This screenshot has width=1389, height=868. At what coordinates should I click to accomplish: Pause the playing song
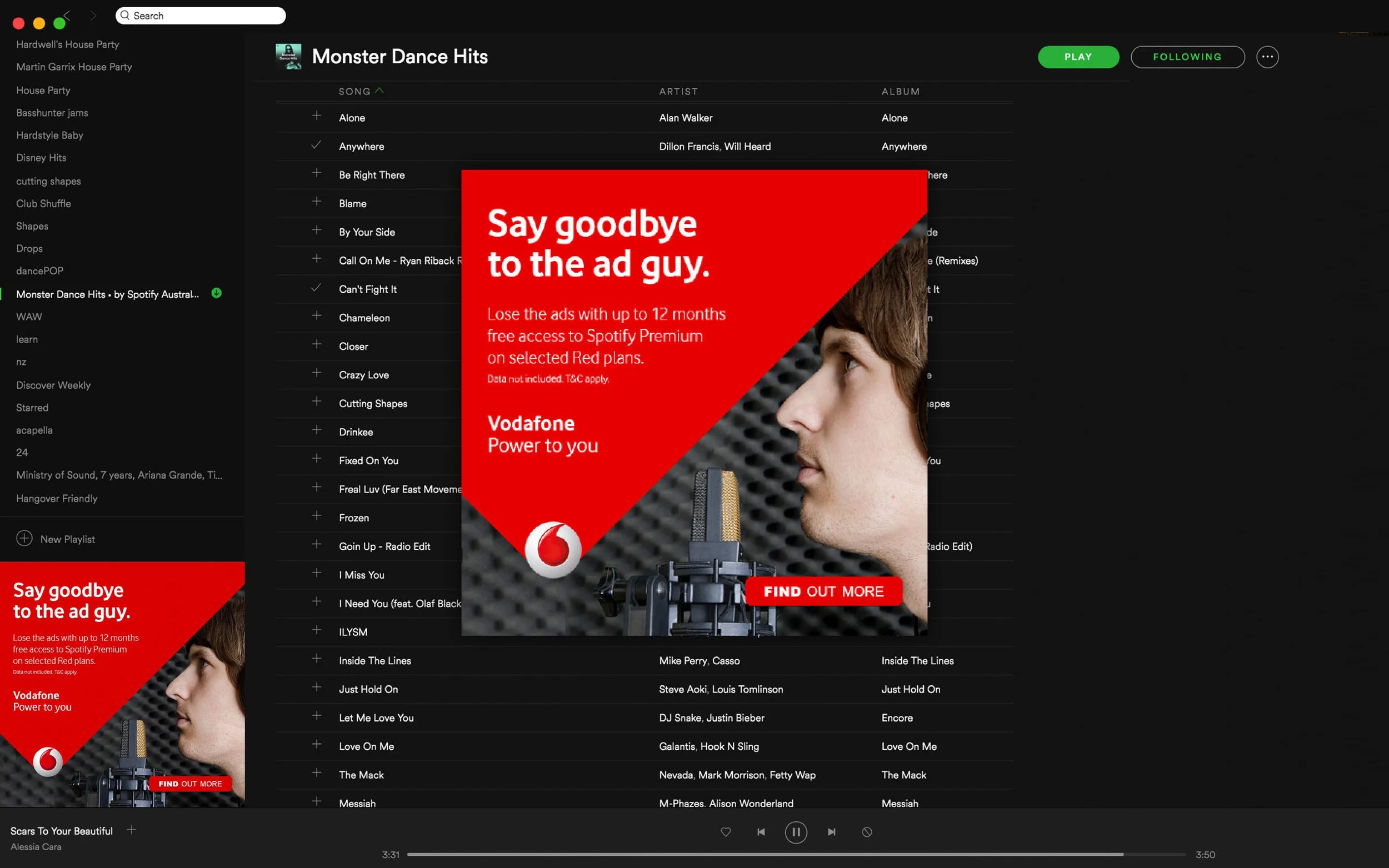(796, 832)
